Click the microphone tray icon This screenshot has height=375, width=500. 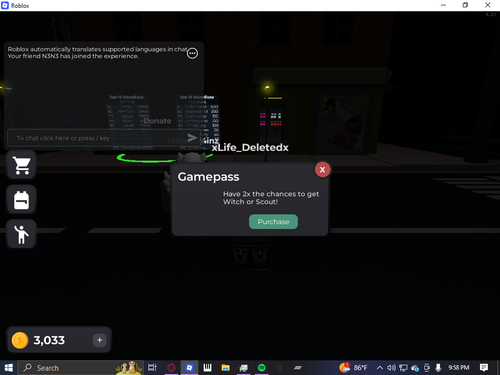click(438, 368)
